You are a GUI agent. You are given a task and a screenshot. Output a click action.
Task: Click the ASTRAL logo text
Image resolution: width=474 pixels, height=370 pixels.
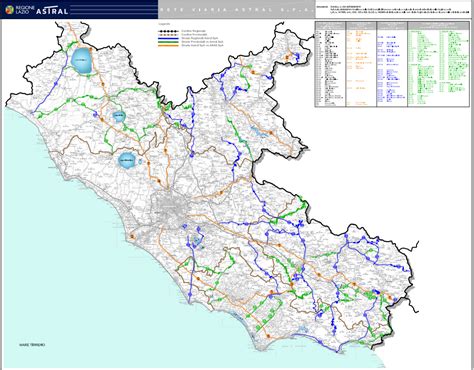coord(52,11)
